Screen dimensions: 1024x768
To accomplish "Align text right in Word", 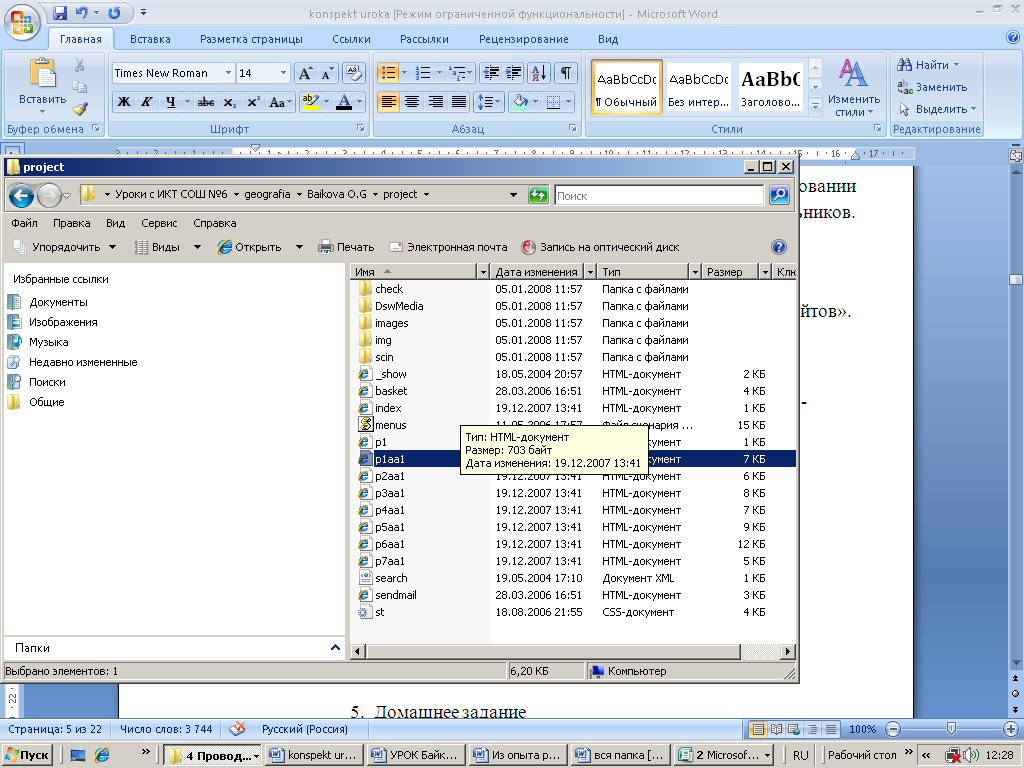I will coord(435,102).
